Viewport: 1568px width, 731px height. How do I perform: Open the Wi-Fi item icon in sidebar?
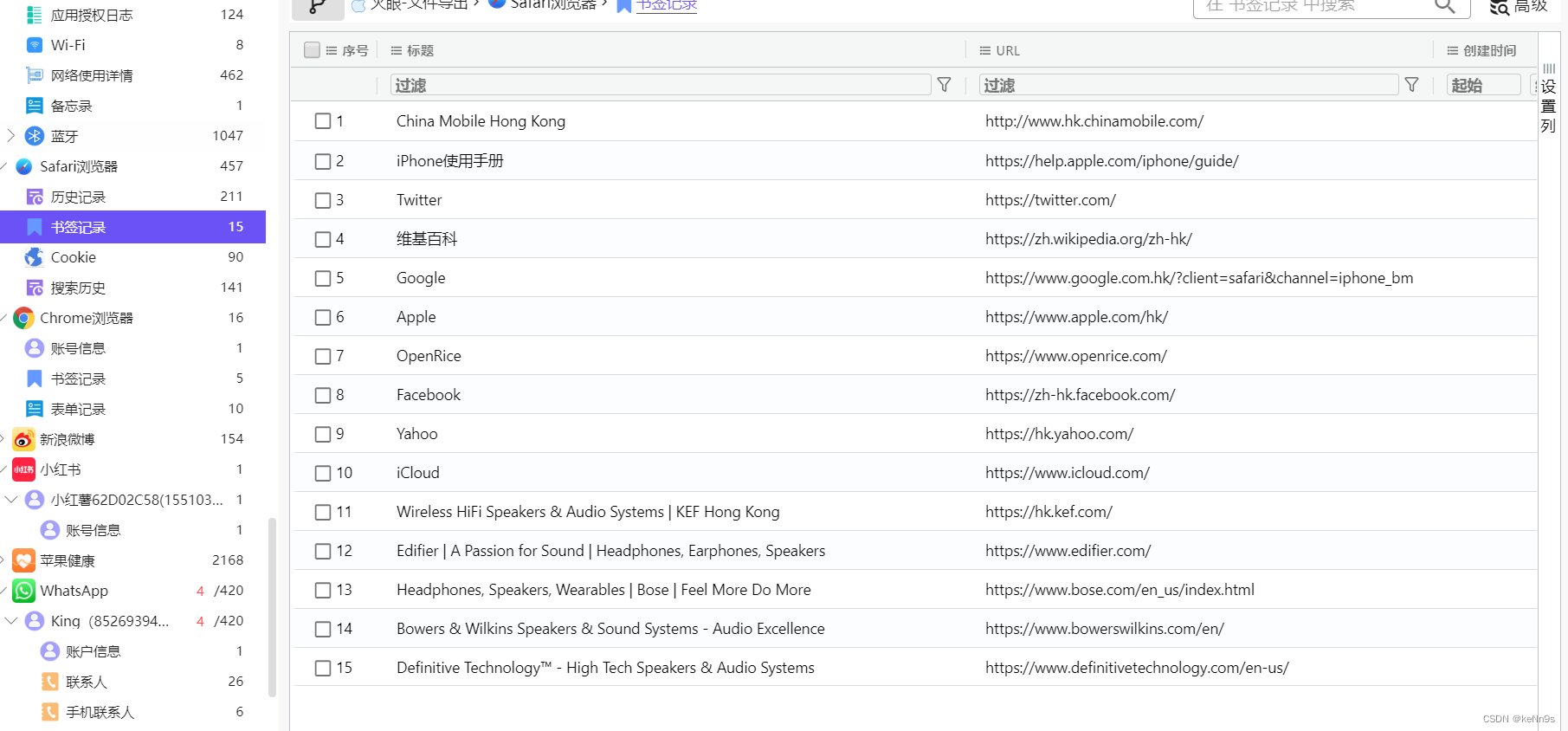click(x=35, y=45)
